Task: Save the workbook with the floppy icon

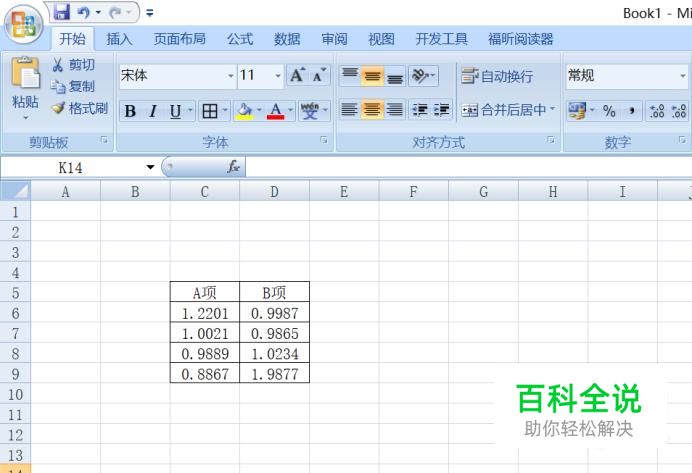Action: coord(62,12)
